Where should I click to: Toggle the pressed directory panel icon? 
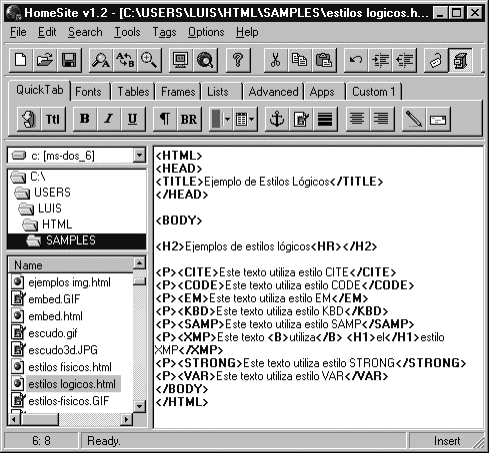click(x=460, y=60)
